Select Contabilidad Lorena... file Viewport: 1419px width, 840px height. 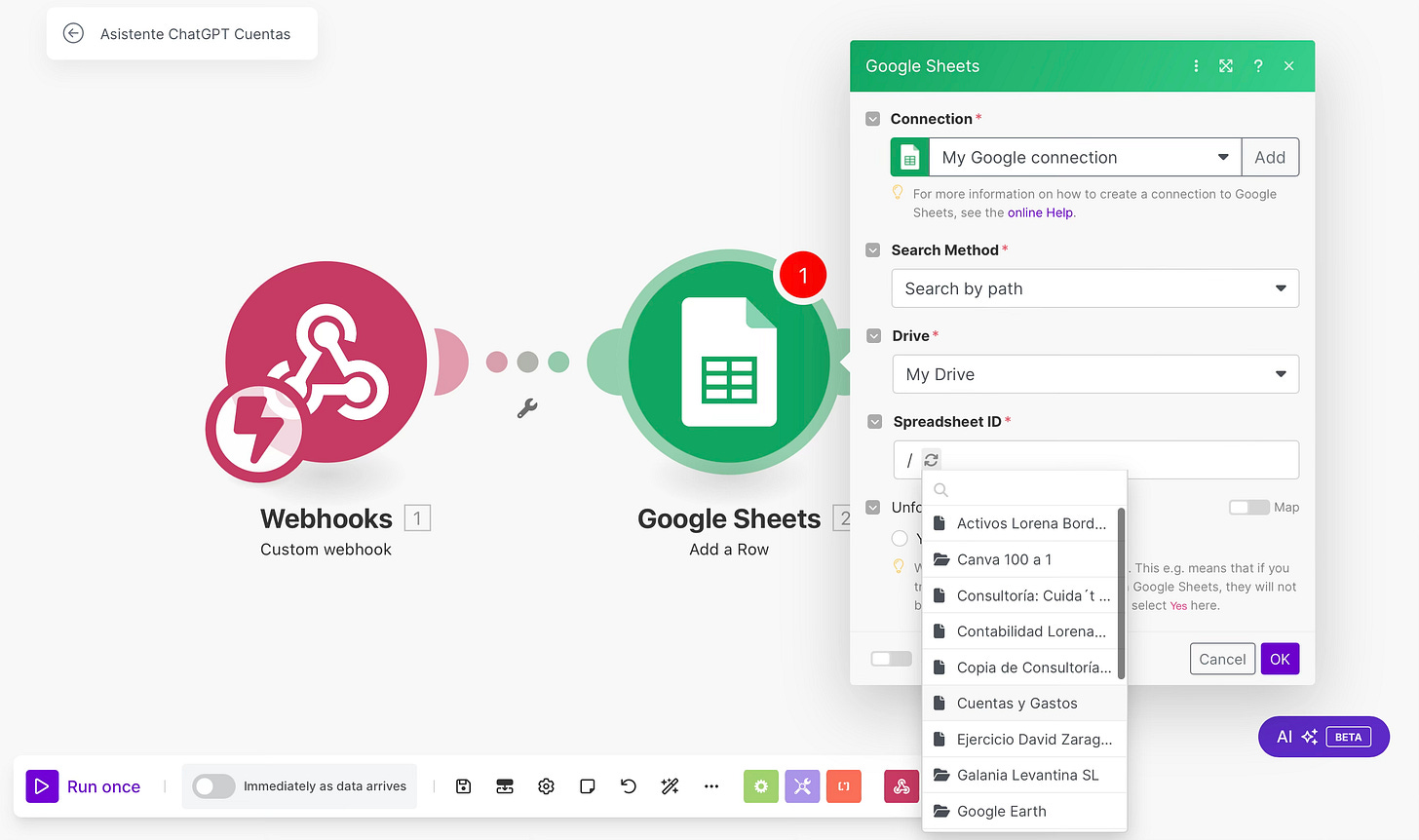coord(1020,631)
